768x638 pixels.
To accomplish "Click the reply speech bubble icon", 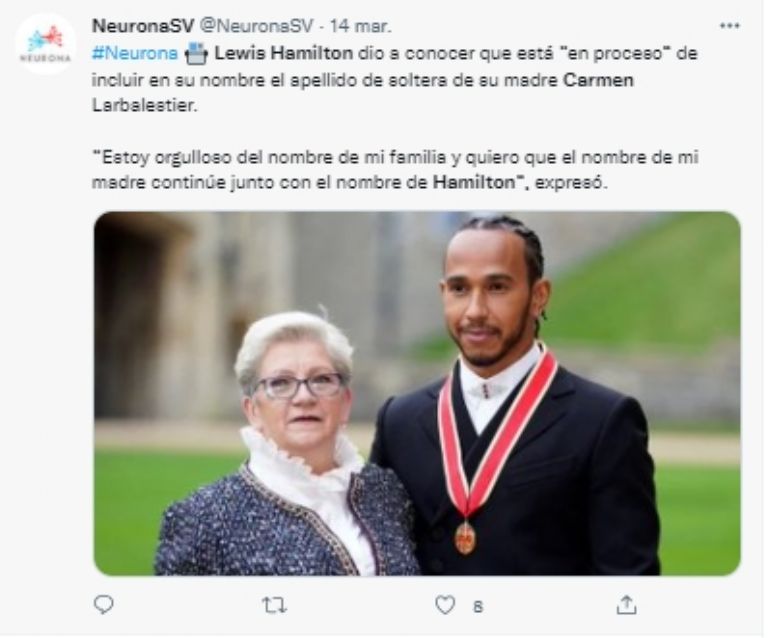I will tap(104, 605).
